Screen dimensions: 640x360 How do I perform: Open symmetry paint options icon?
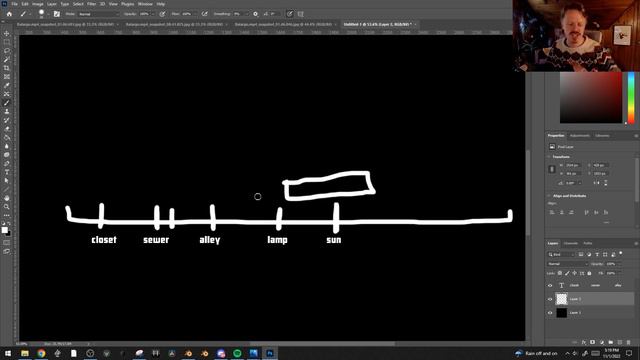tap(301, 14)
